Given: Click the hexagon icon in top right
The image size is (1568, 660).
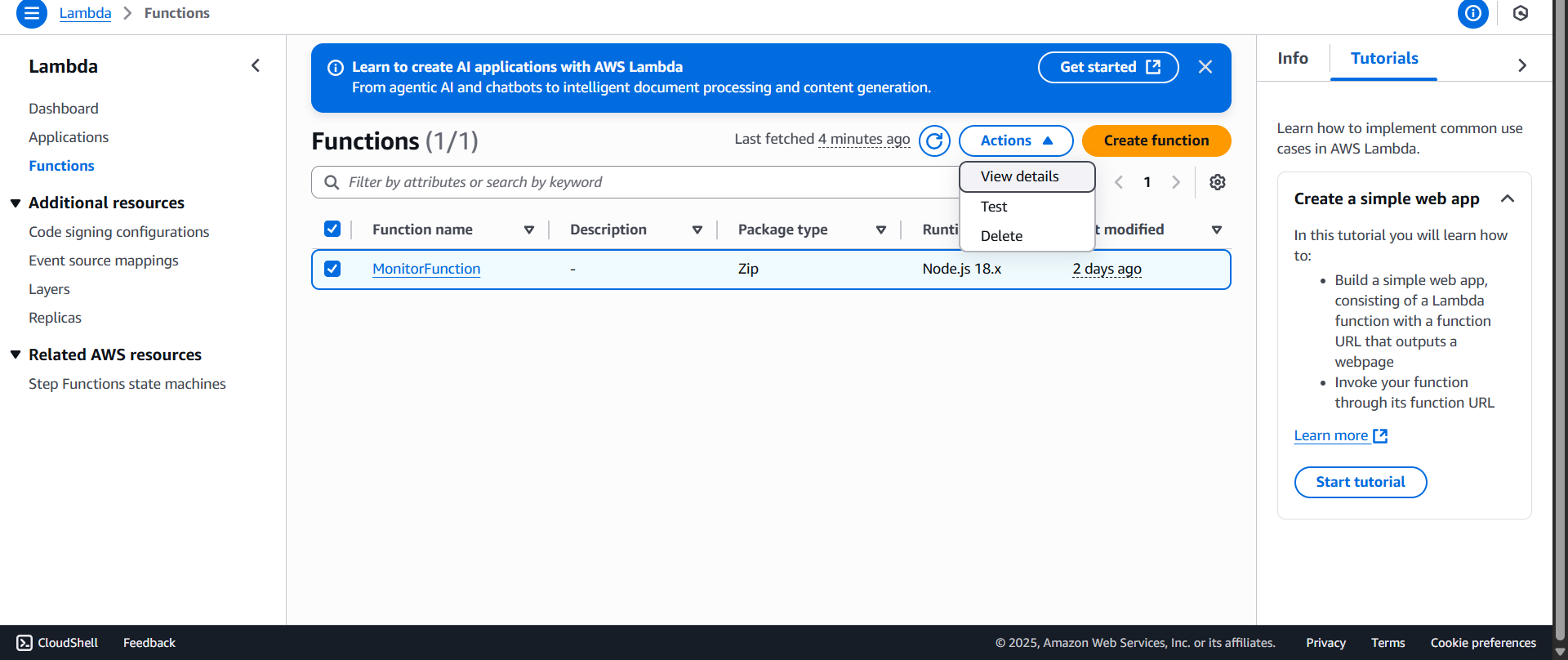Looking at the screenshot, I should click(x=1520, y=13).
